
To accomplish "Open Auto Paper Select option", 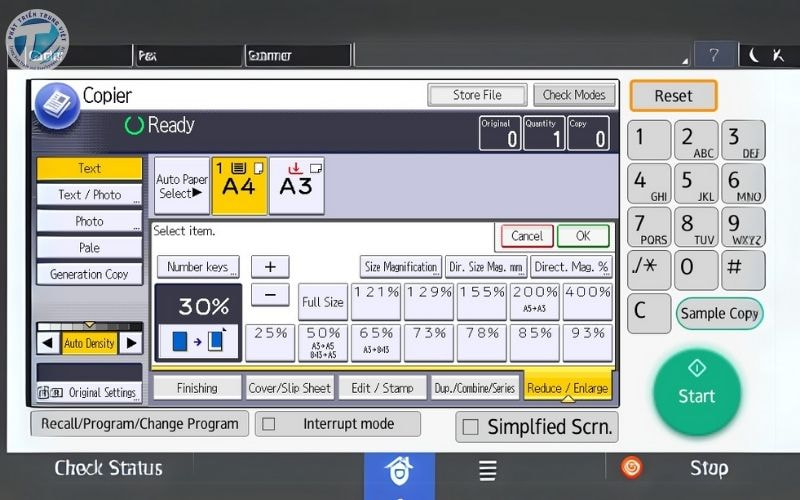I will (x=181, y=186).
